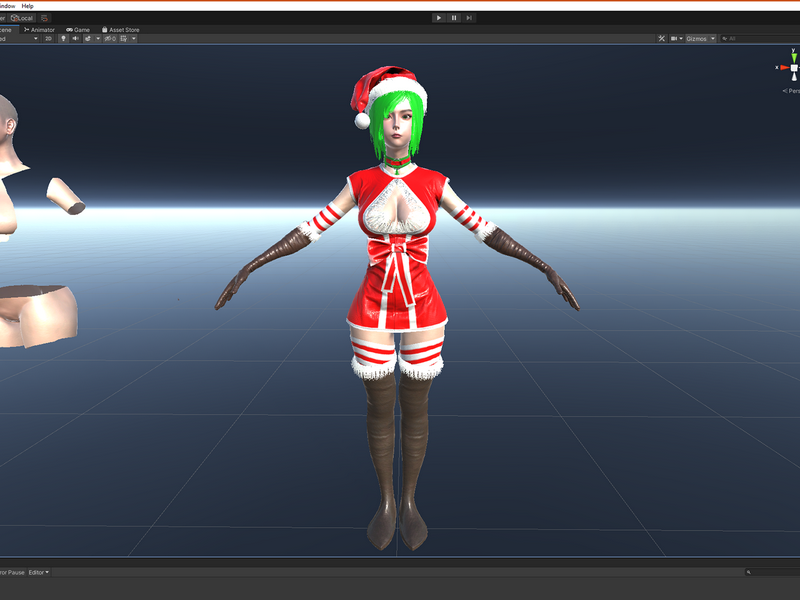The image size is (800, 600).
Task: Open the Gizmos dropdown arrow
Action: click(713, 39)
